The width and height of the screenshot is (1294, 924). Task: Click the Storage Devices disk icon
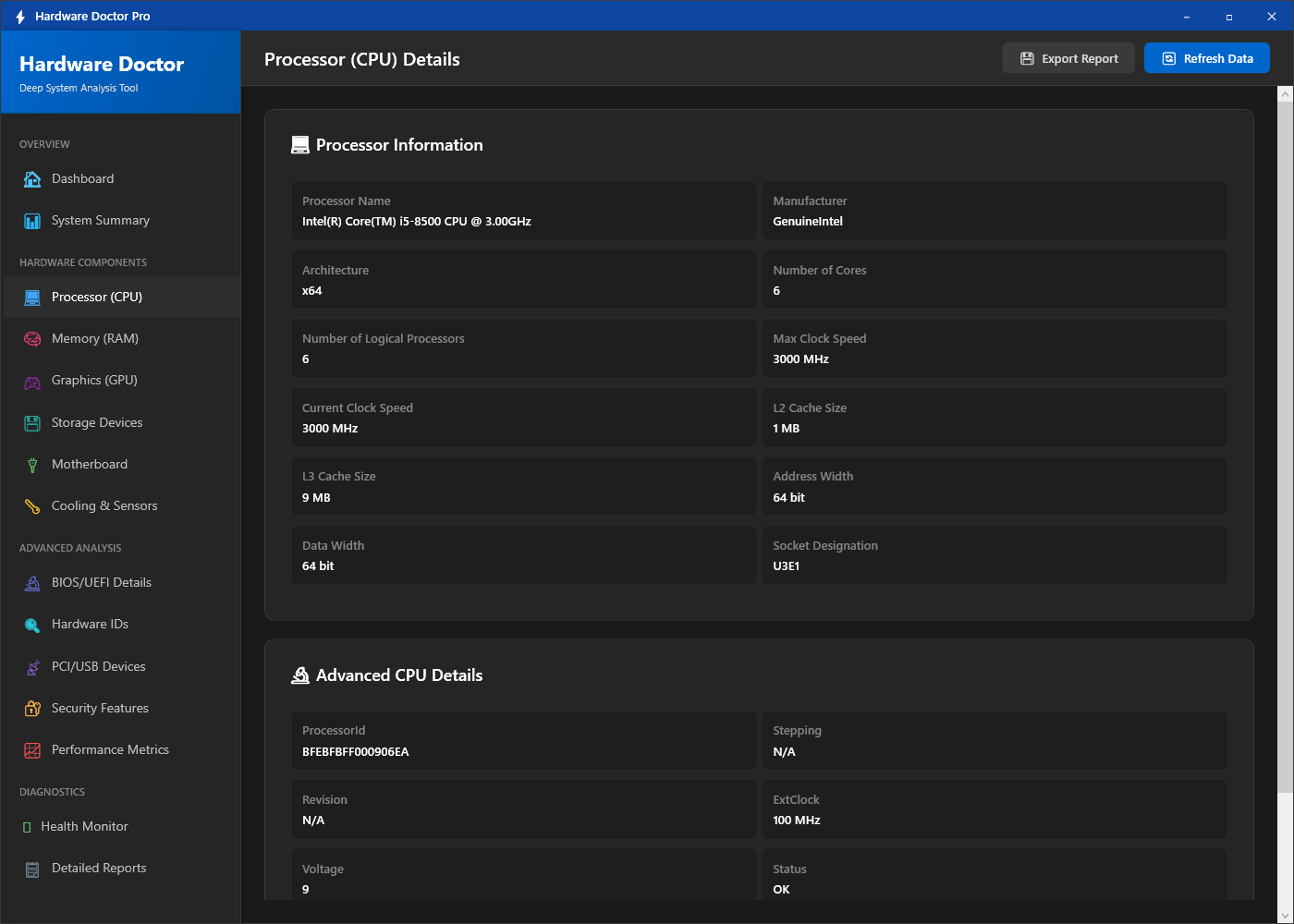[32, 423]
